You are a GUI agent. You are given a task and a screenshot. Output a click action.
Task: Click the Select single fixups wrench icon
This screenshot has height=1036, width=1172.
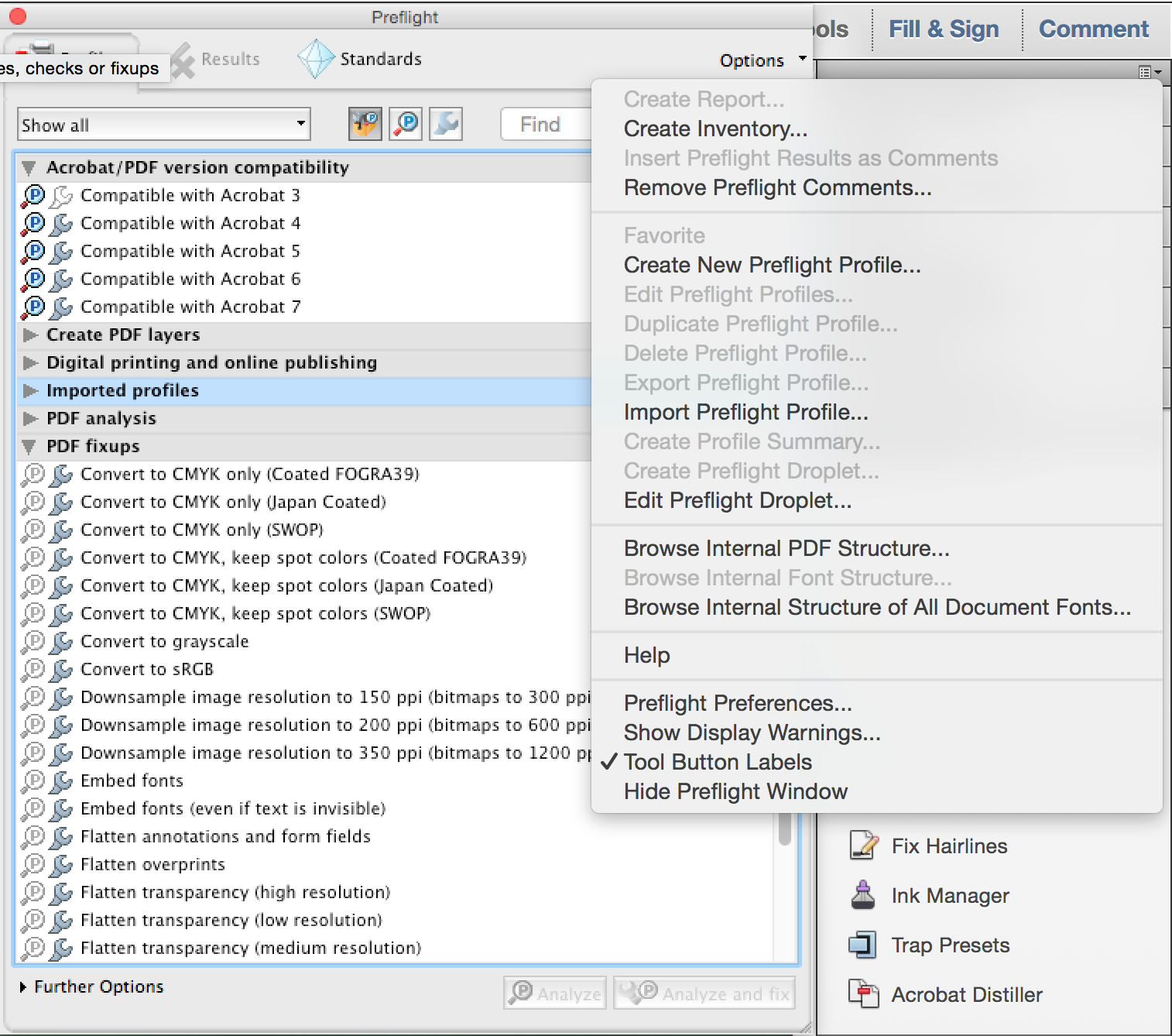tap(446, 124)
